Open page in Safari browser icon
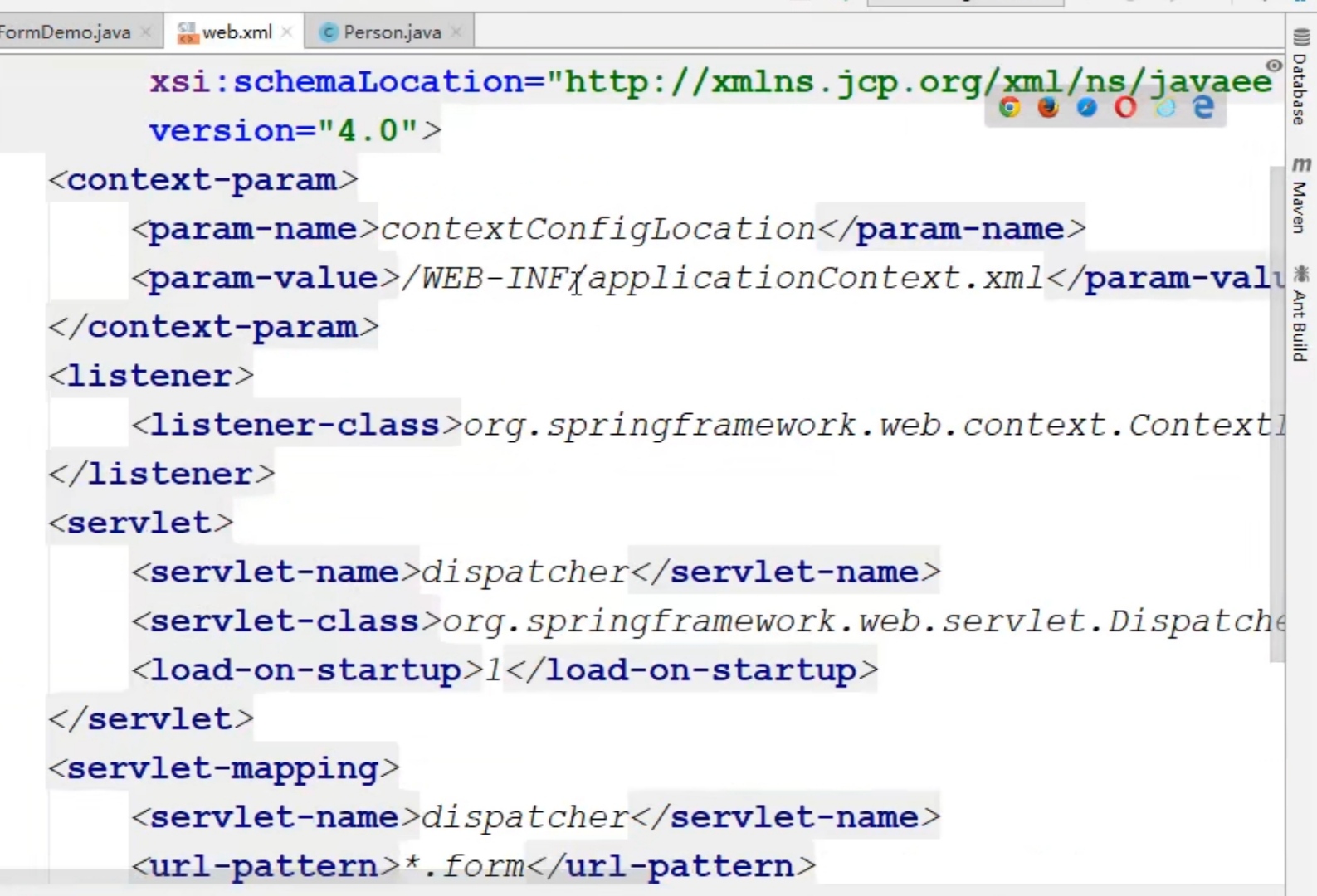 pos(1086,107)
